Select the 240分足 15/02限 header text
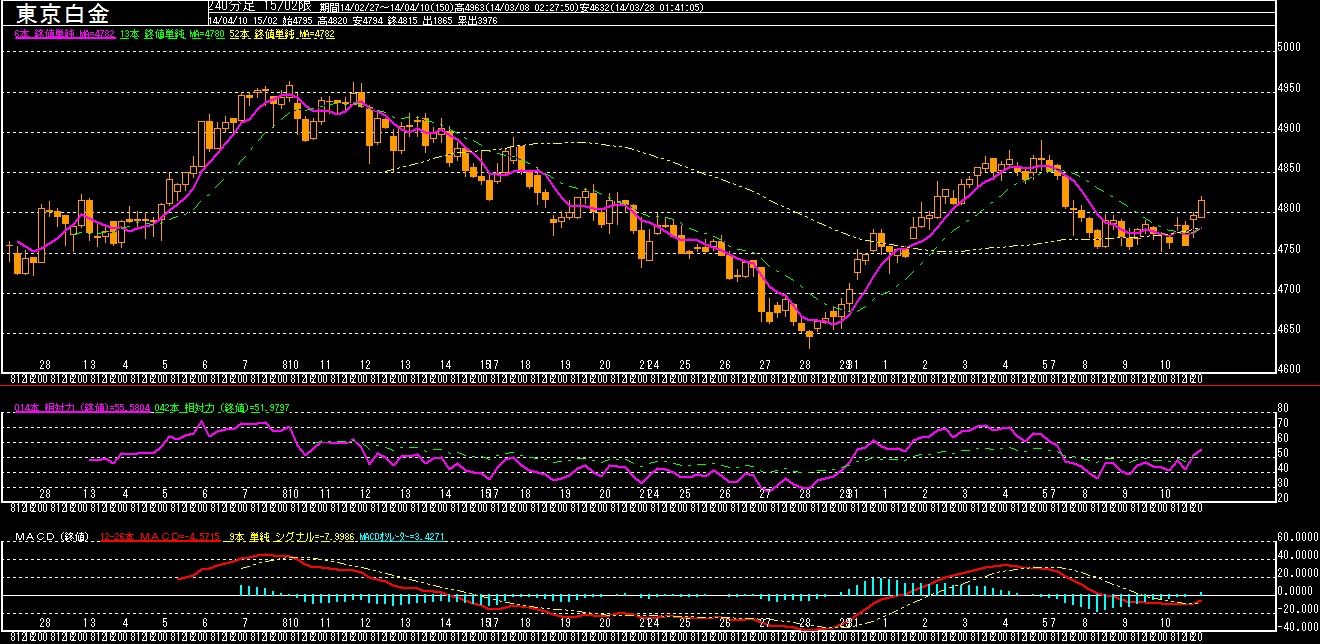The height and width of the screenshot is (644, 1320). pos(260,6)
